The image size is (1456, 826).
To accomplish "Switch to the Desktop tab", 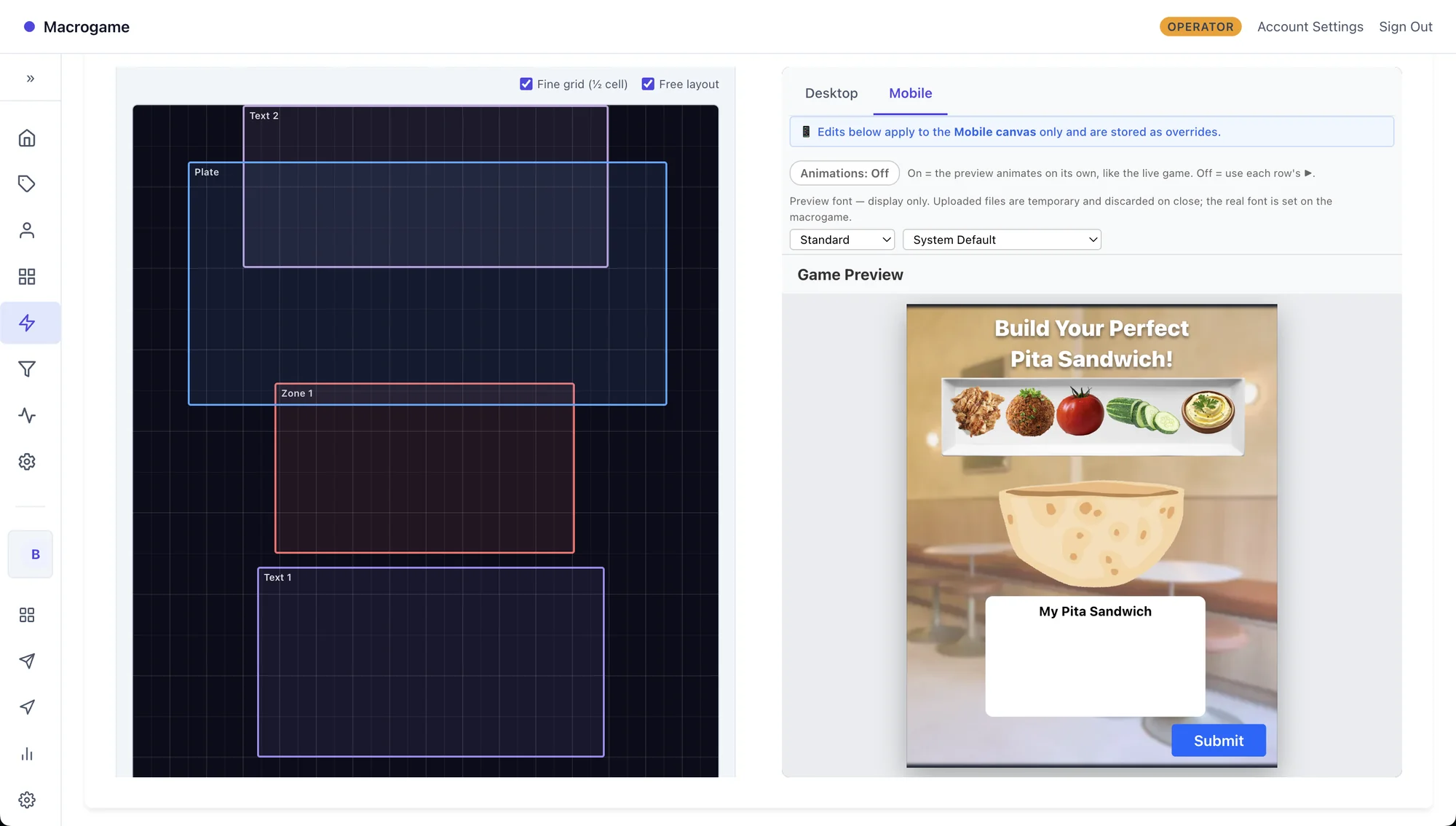I will pos(831,93).
